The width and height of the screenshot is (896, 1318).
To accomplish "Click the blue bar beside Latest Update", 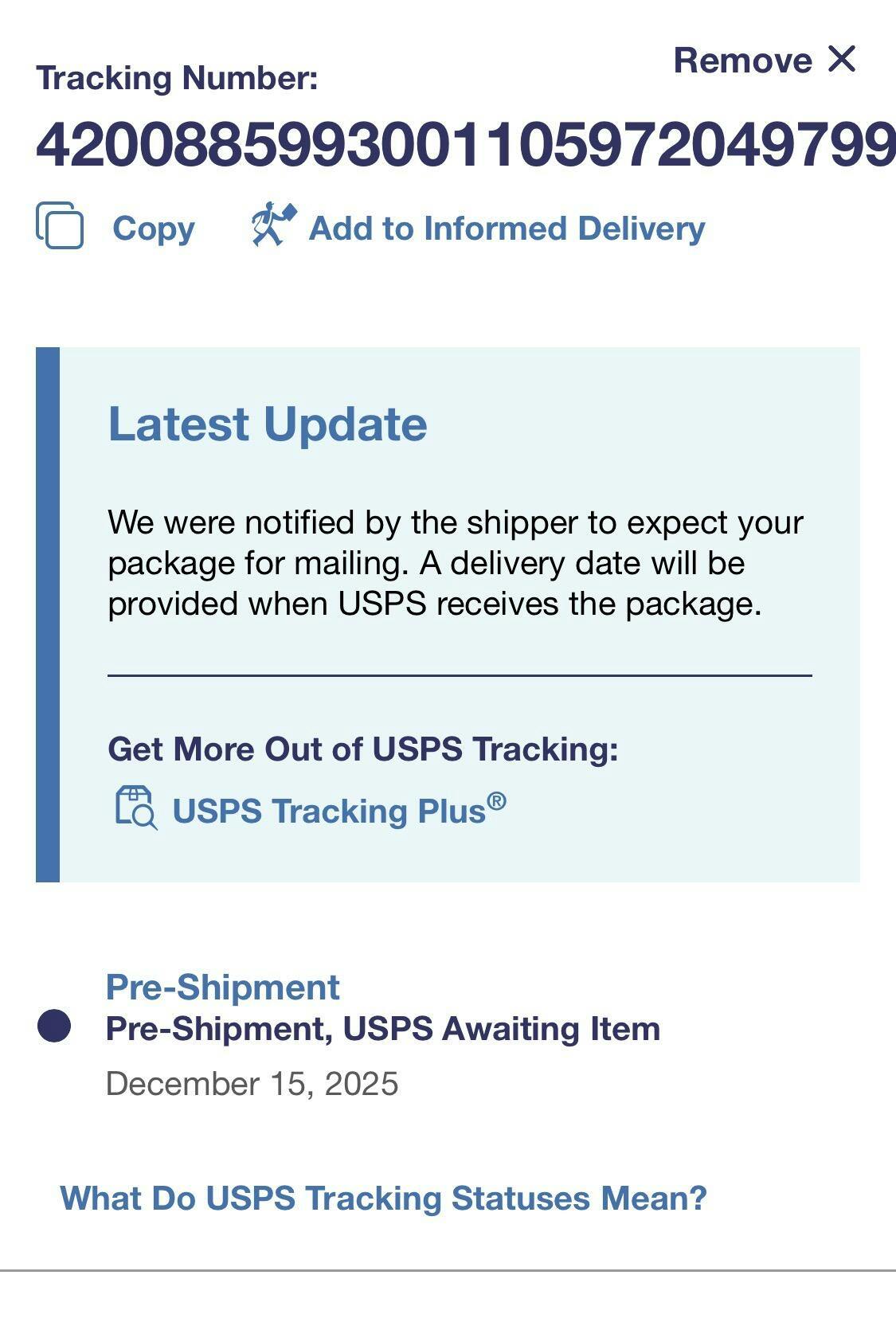I will tap(48, 614).
